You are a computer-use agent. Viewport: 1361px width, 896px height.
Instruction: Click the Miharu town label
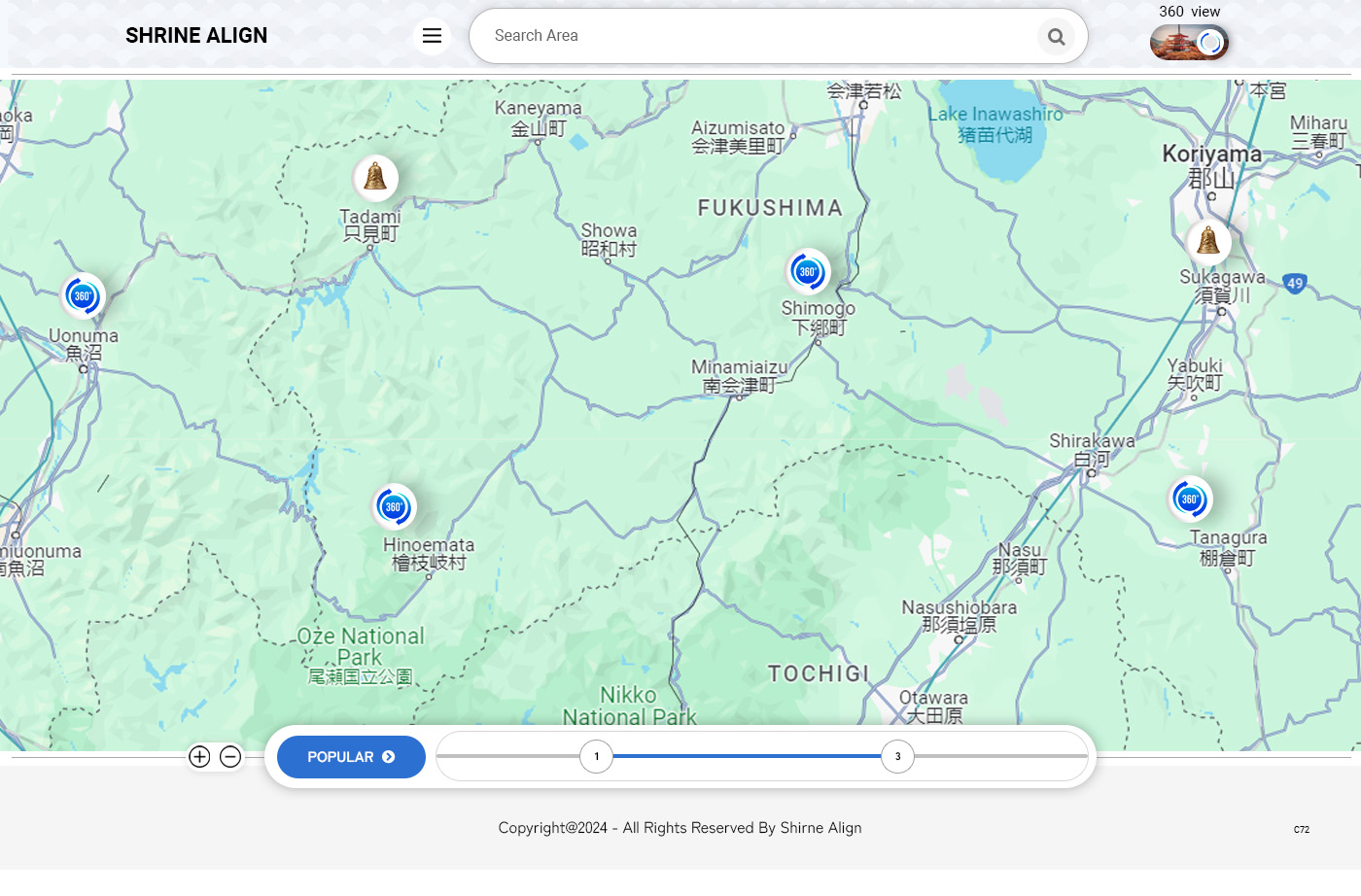pyautogui.click(x=1319, y=132)
